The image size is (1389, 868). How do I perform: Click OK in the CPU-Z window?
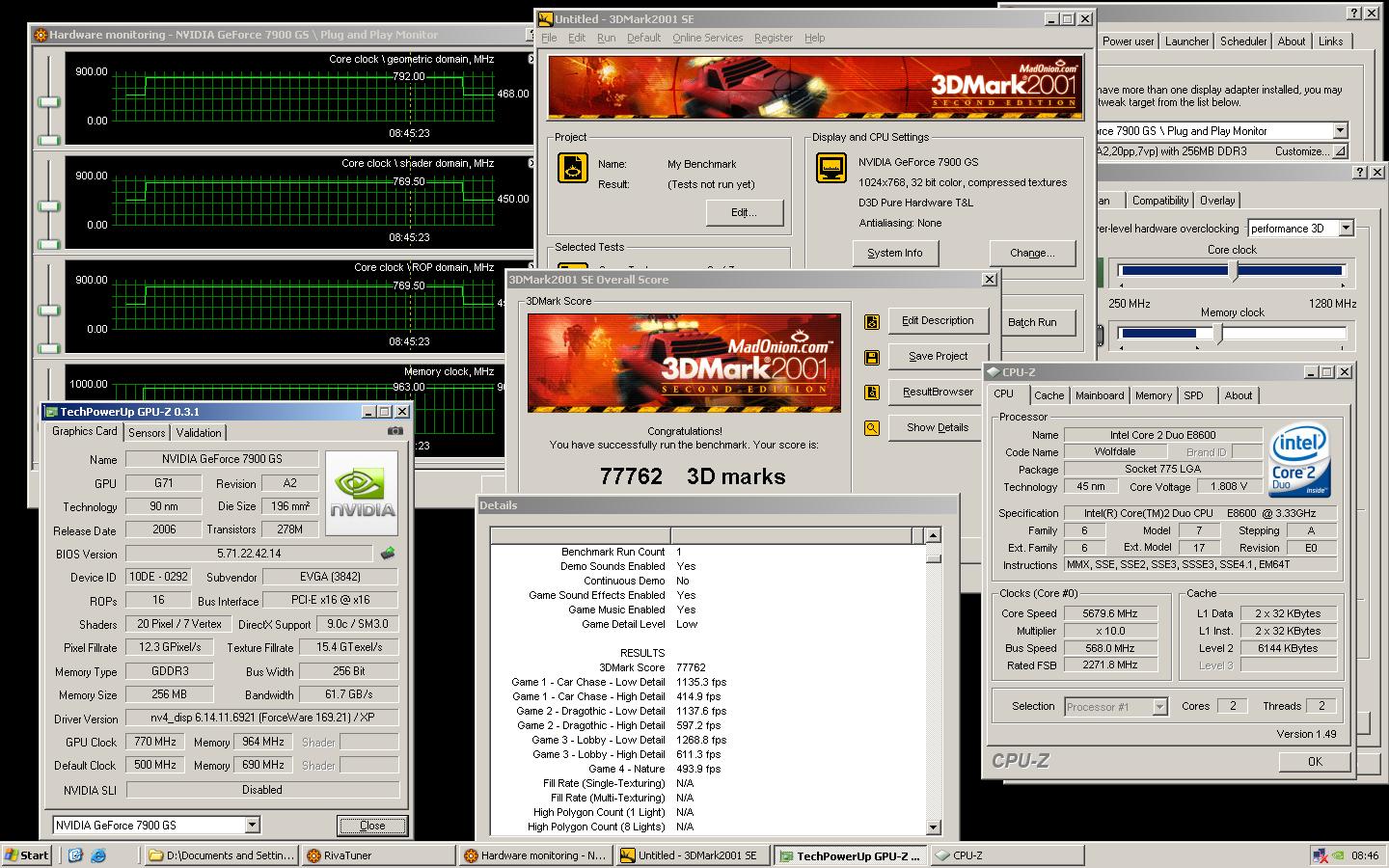point(1315,762)
